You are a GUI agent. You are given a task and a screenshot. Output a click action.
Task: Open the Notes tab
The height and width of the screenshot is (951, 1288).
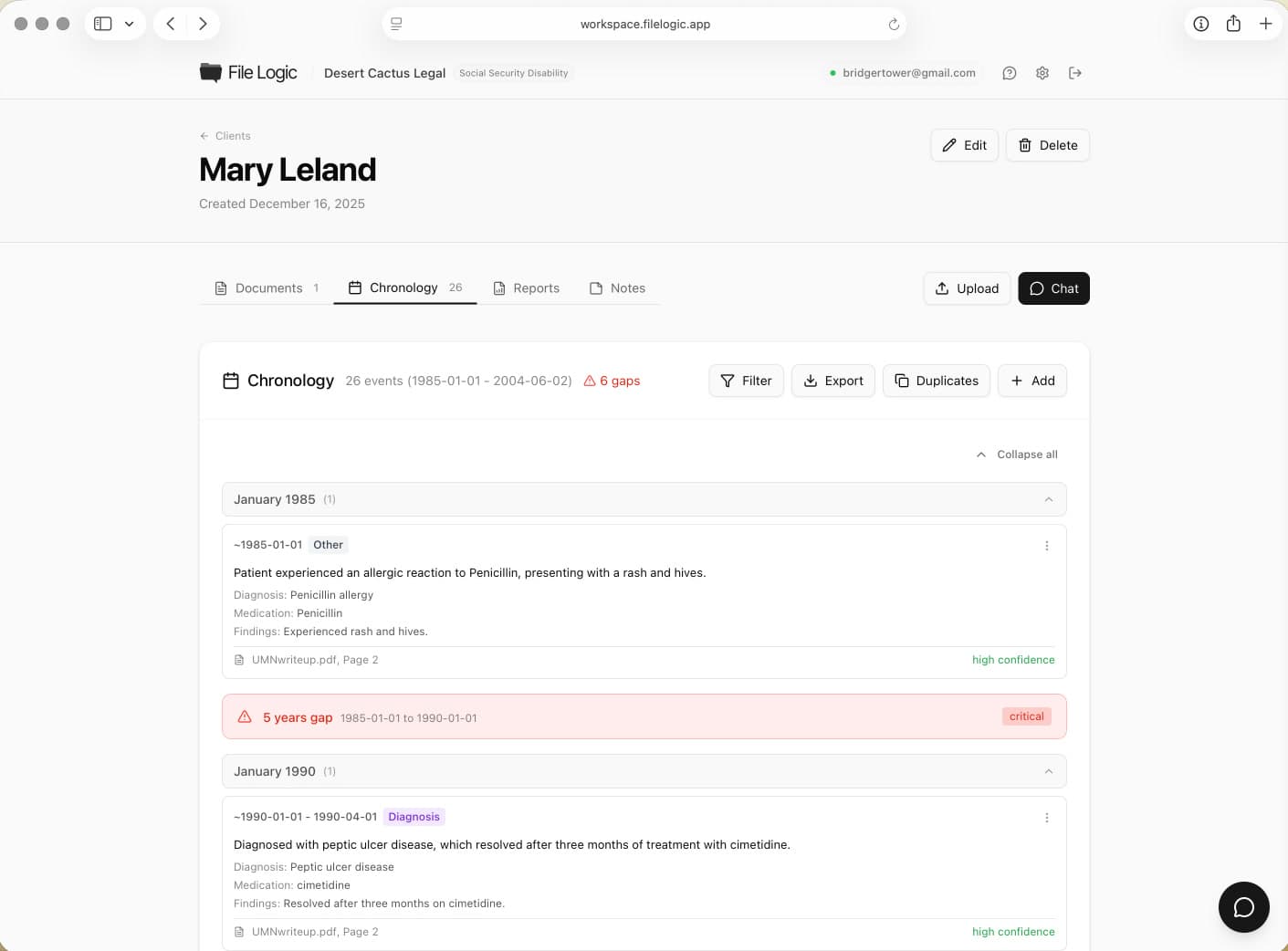pos(618,288)
